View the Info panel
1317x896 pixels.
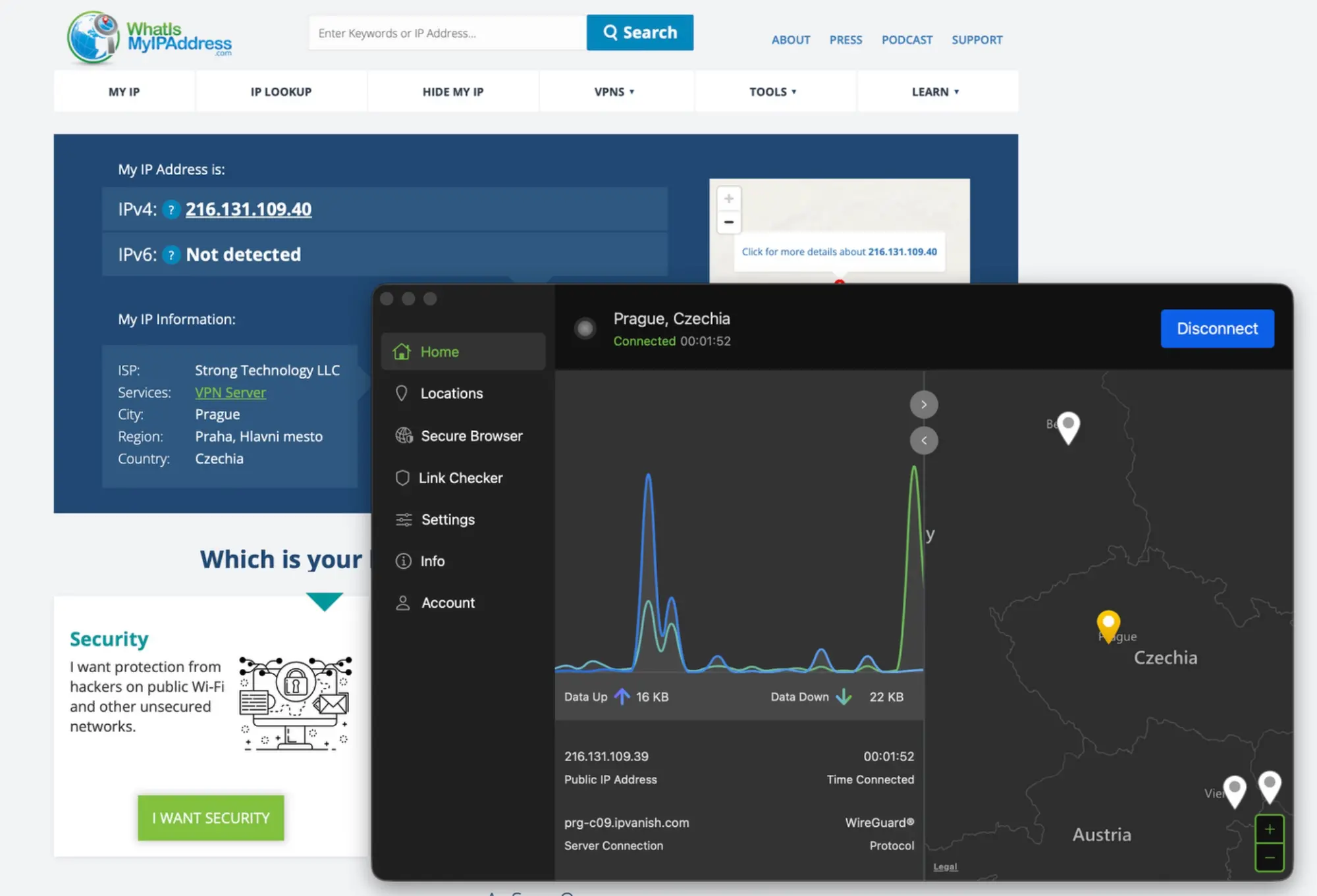(433, 561)
